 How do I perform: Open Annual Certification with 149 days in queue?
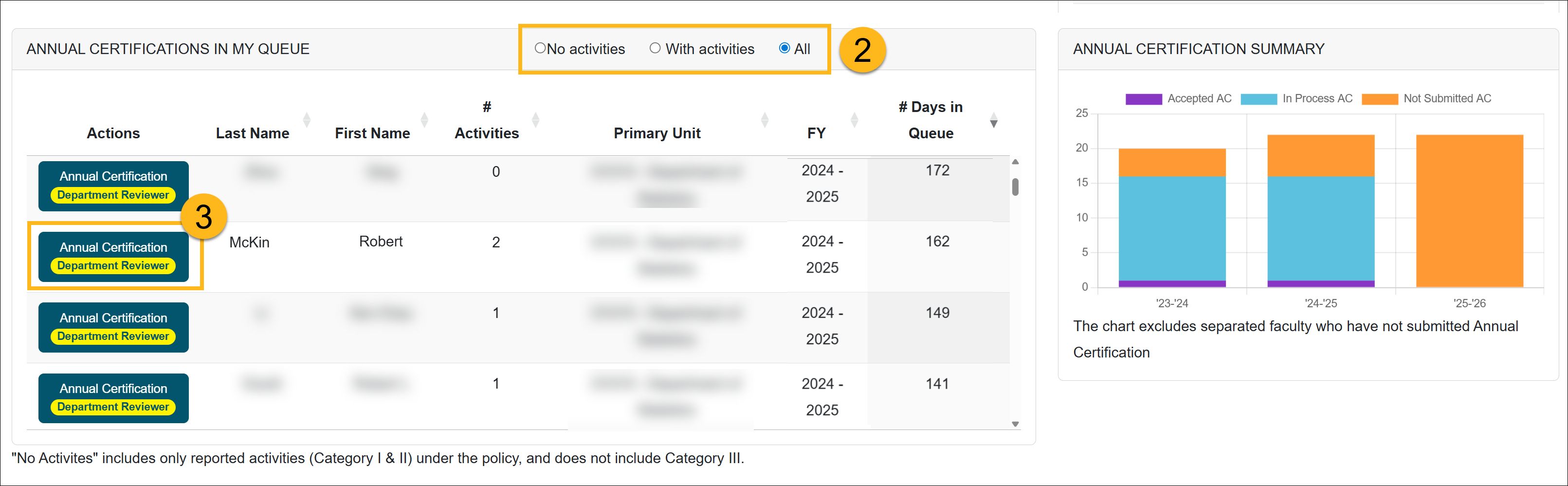click(113, 327)
